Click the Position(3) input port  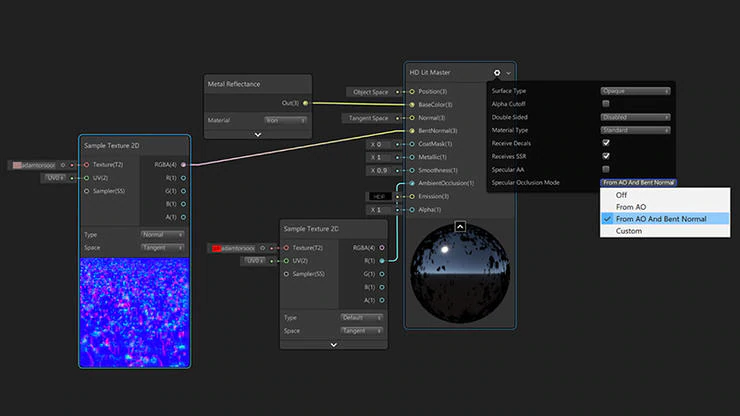[x=412, y=92]
